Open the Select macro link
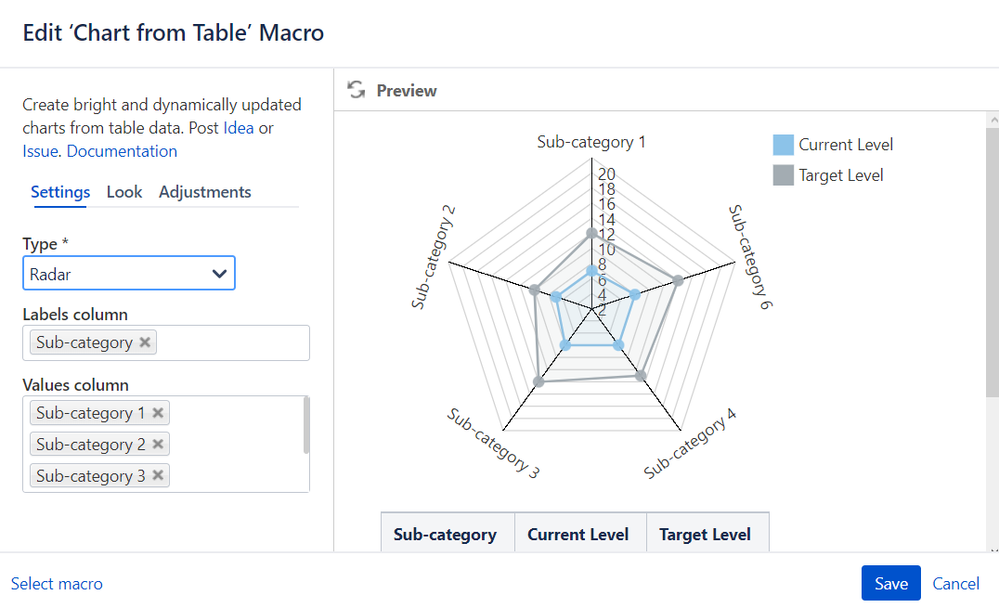Screen dimensions: 999x606 (56, 583)
